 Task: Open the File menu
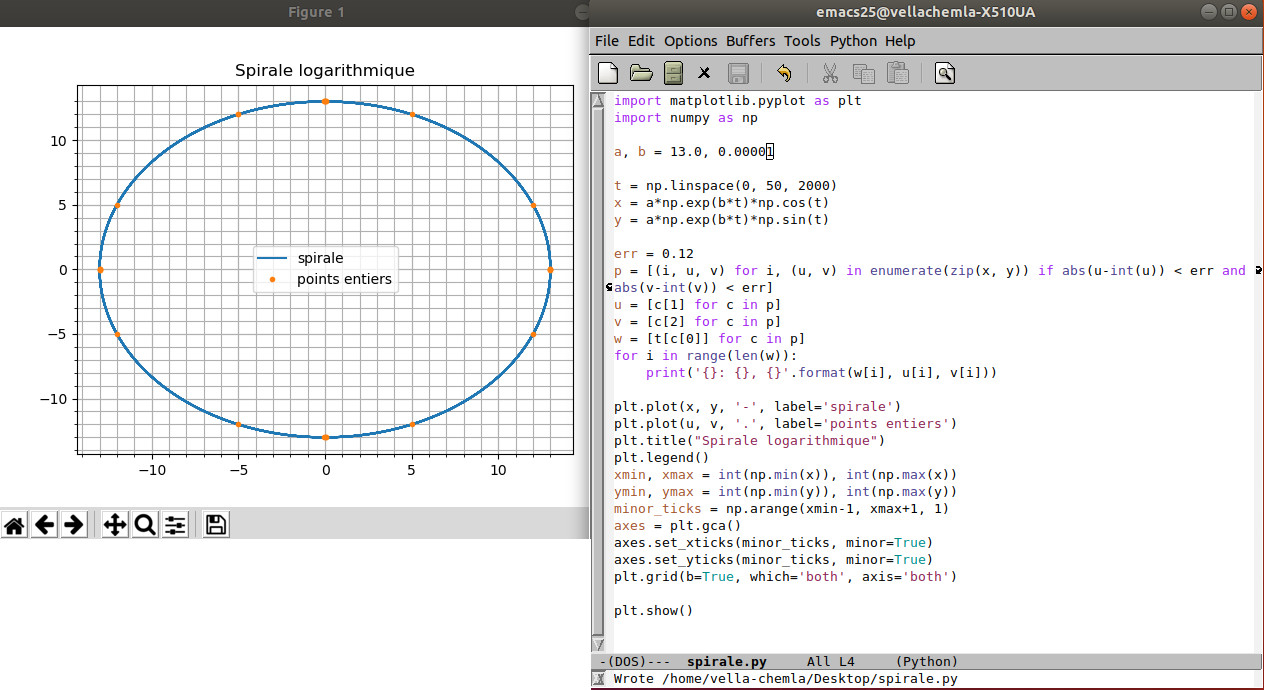coord(606,41)
